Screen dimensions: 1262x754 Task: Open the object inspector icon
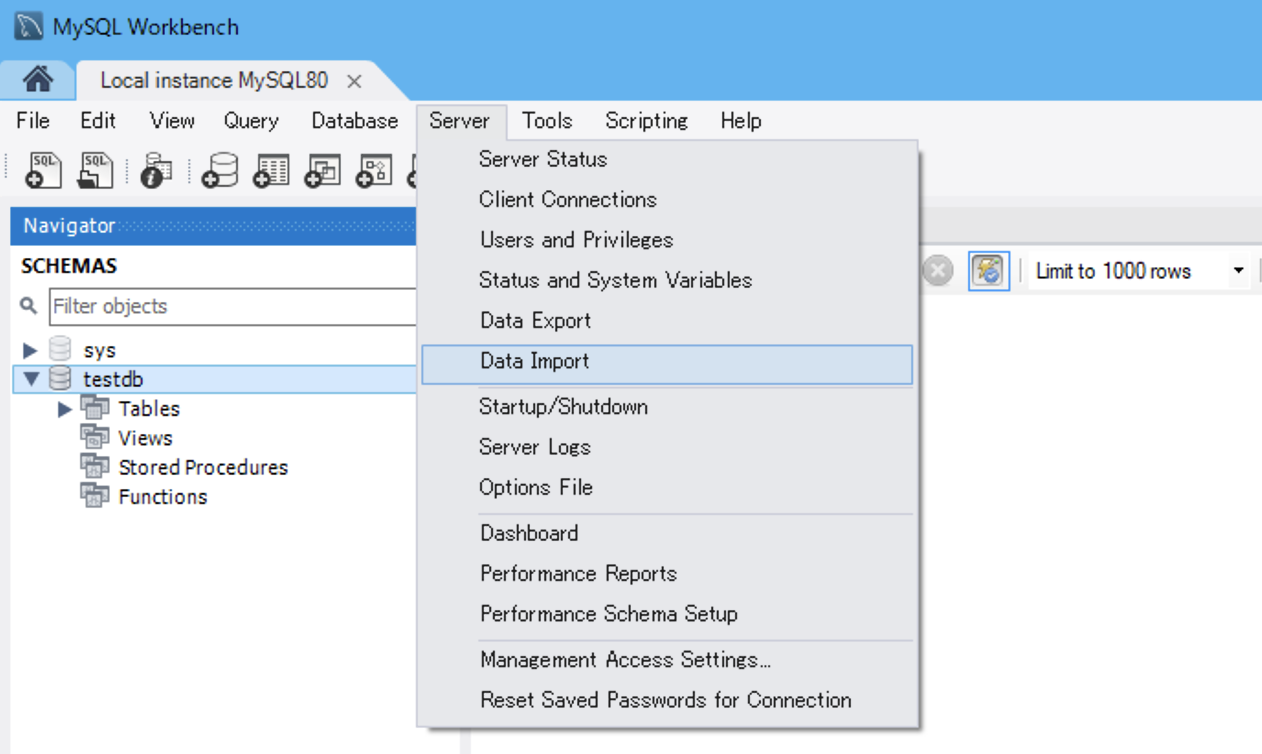point(155,171)
